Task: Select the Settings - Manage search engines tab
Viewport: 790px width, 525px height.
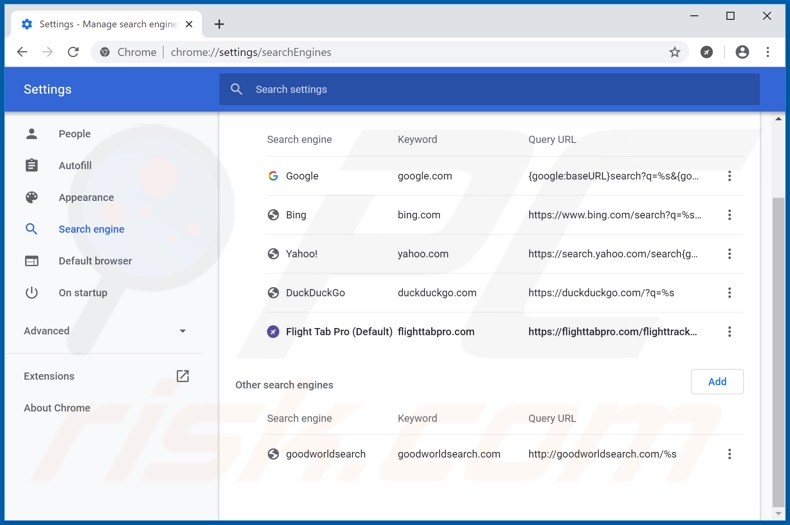Action: (106, 24)
